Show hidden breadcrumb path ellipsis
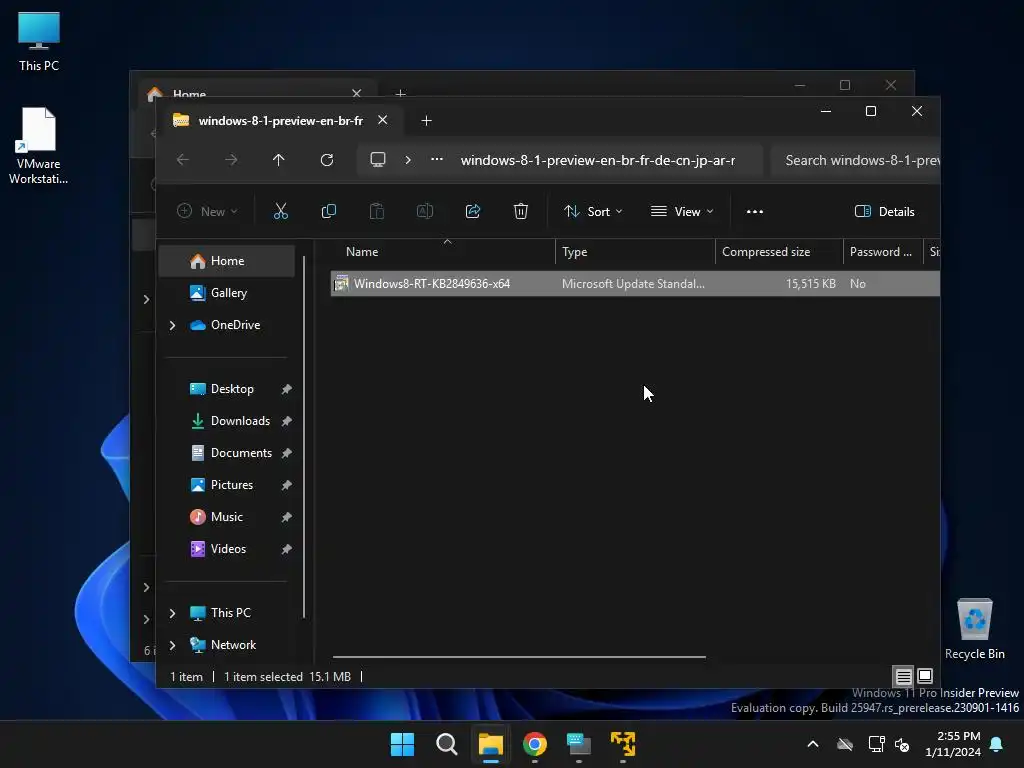The width and height of the screenshot is (1024, 768). 437,159
